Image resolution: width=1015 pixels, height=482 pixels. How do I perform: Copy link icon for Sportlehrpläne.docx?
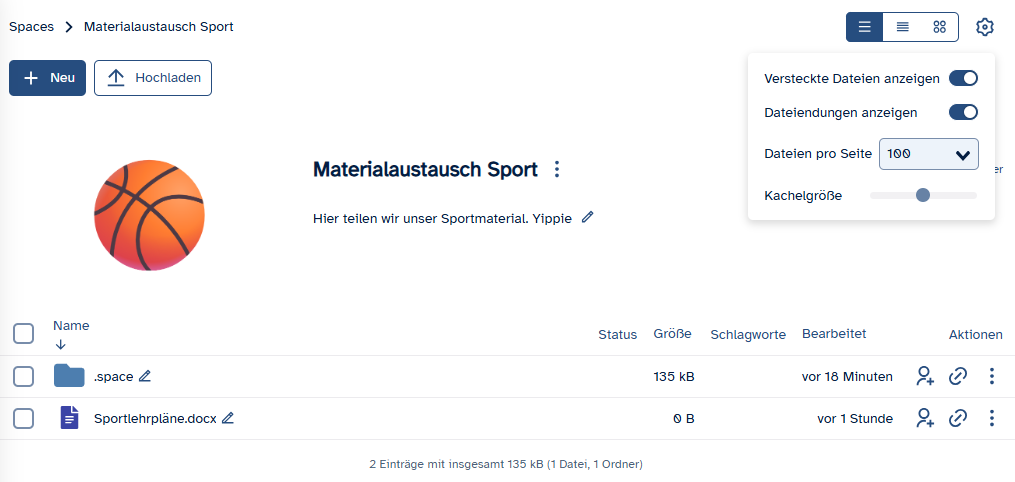click(958, 418)
